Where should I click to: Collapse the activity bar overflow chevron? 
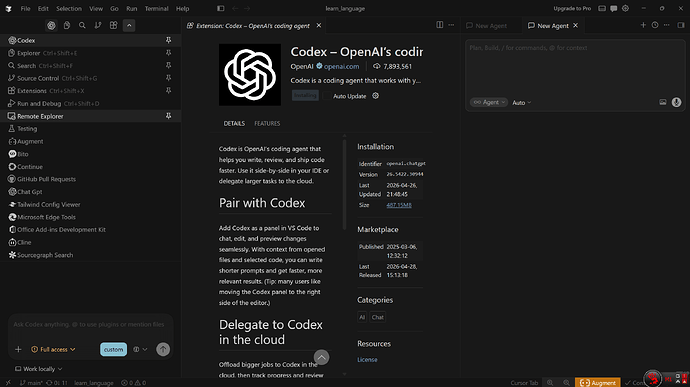129,26
